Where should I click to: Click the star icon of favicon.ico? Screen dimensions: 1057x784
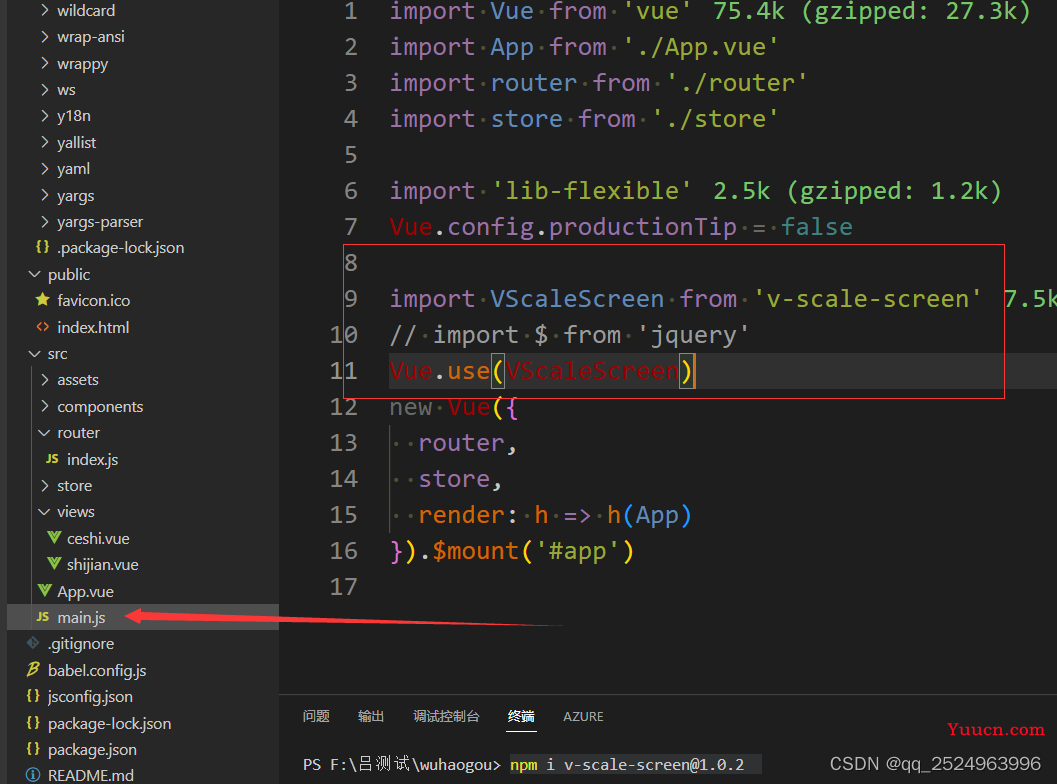(42, 300)
